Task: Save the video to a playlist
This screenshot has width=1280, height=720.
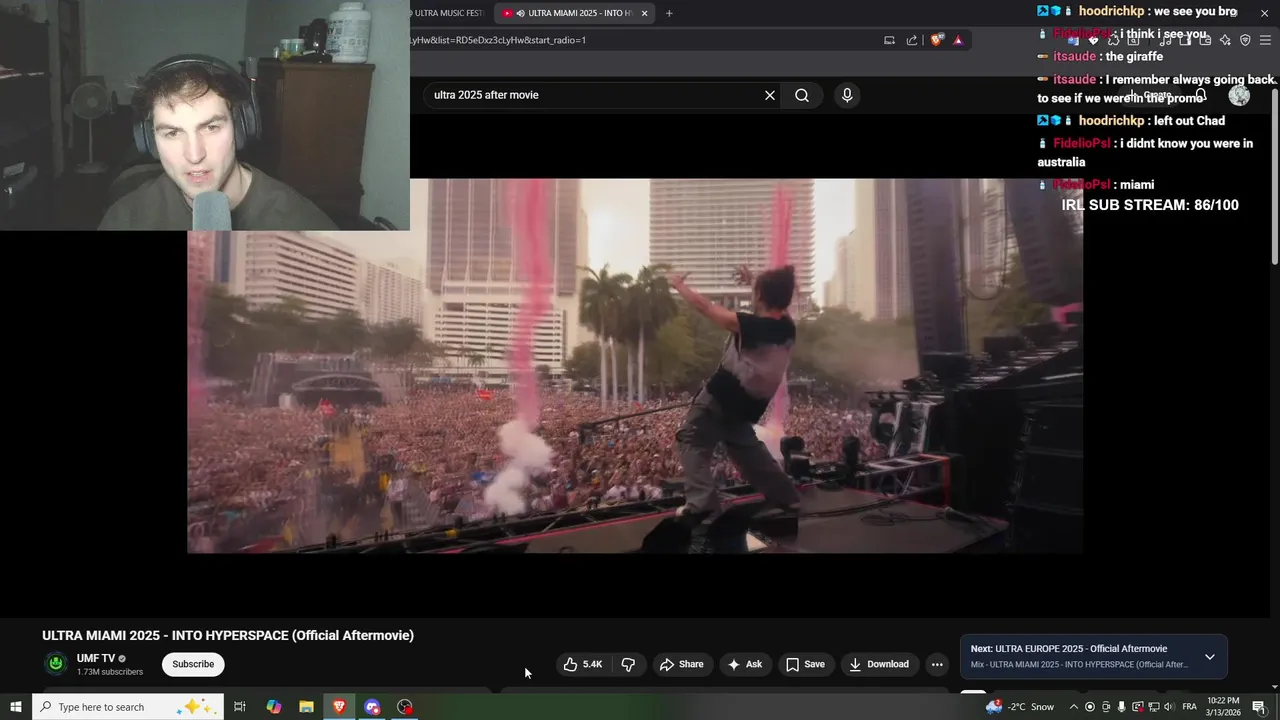Action: 805,664
